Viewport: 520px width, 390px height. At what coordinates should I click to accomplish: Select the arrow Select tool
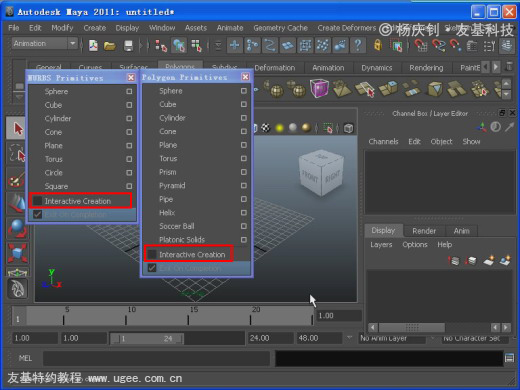[17, 128]
